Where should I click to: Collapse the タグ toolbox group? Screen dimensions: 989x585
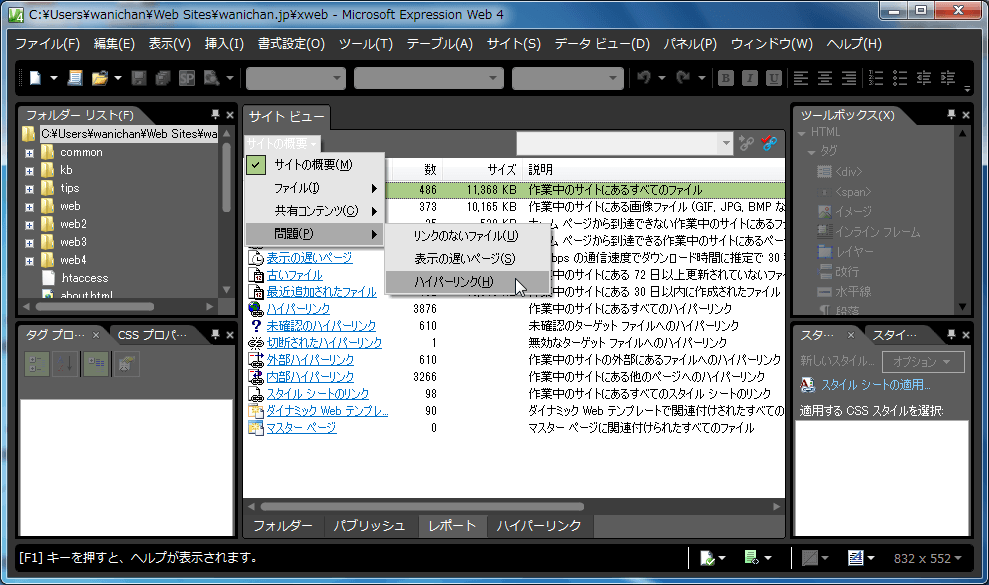pyautogui.click(x=812, y=152)
